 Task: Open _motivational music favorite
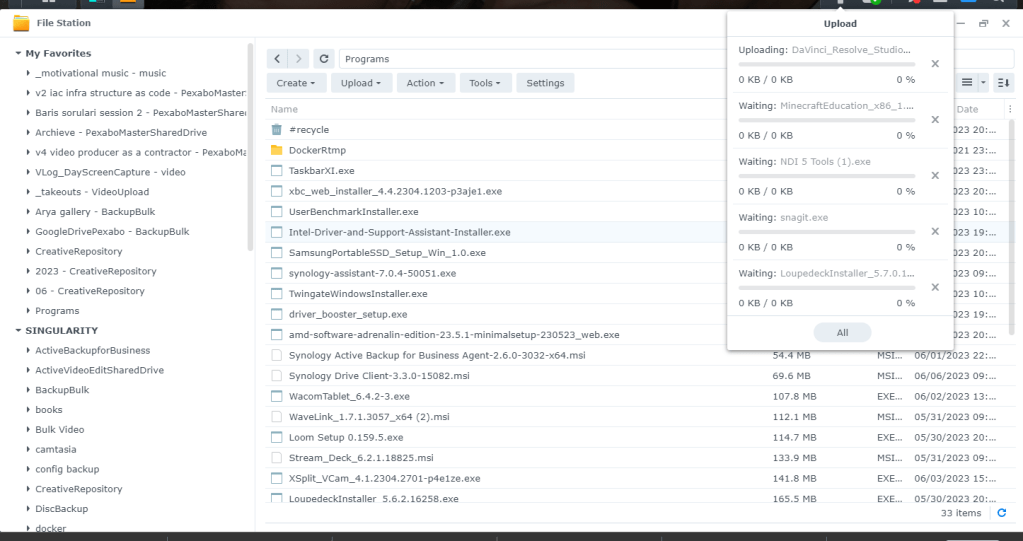(x=100, y=73)
